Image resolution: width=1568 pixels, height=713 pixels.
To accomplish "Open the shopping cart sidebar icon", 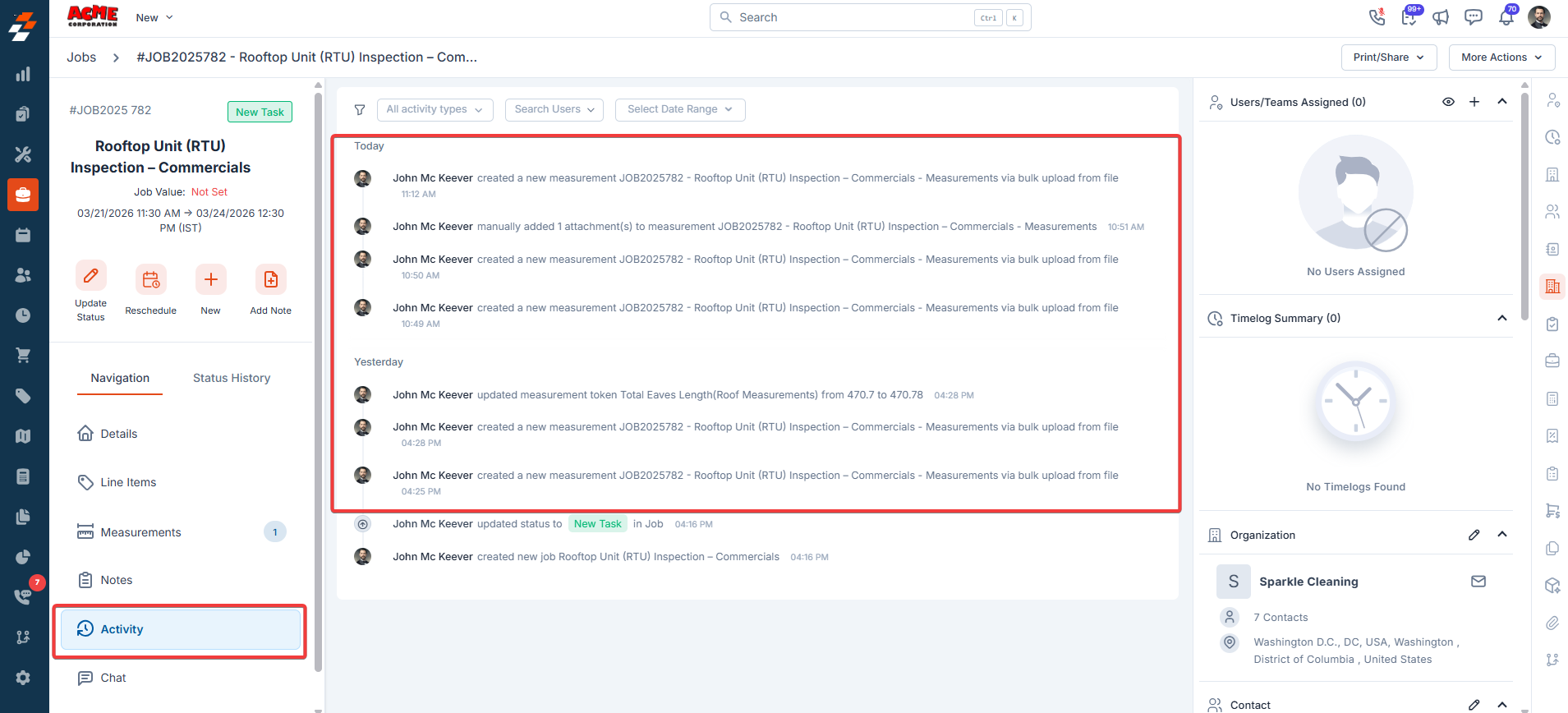I will tap(23, 355).
